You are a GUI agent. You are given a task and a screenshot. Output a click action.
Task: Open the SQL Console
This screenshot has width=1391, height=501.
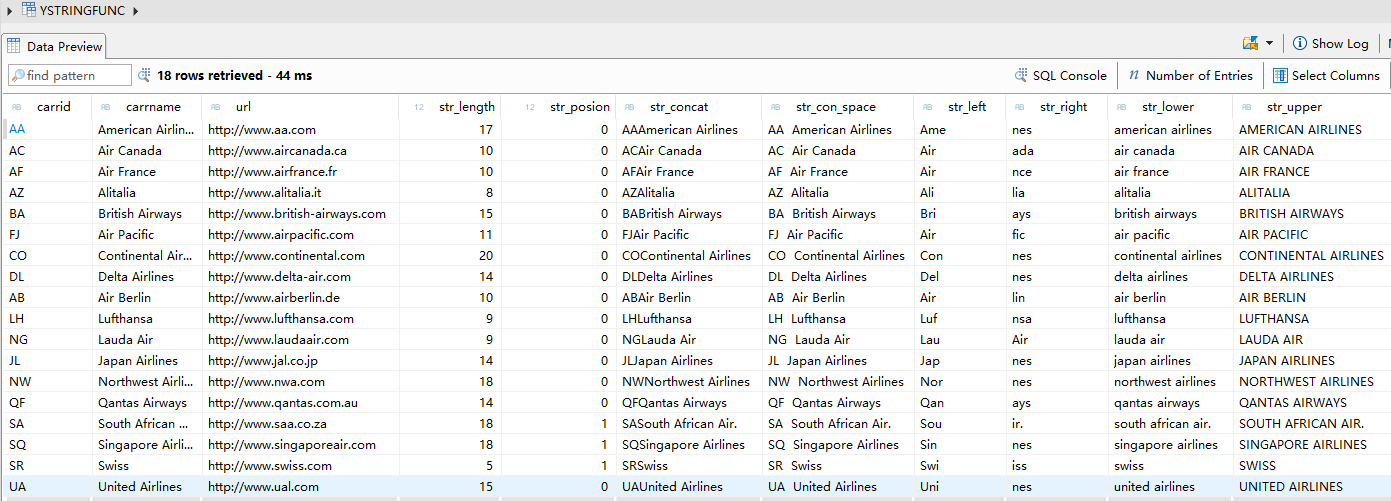coord(1069,75)
